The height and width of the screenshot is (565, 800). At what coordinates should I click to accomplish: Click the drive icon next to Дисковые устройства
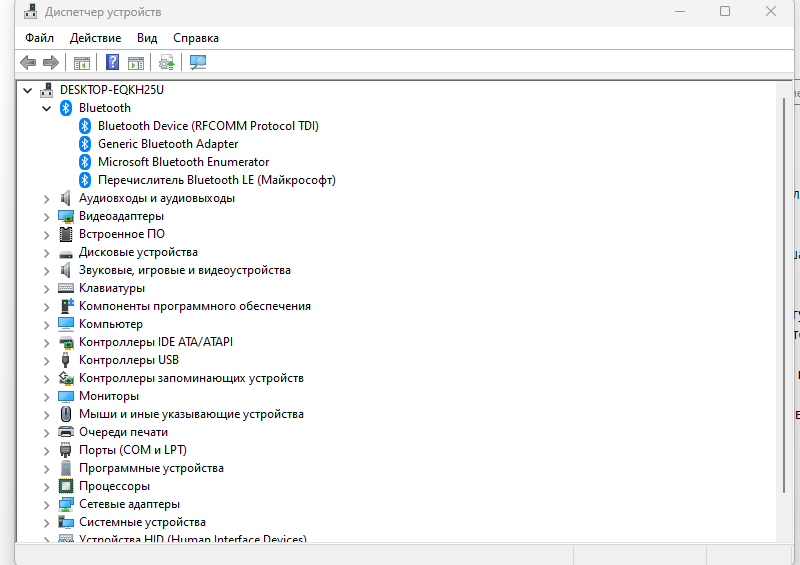click(x=66, y=253)
